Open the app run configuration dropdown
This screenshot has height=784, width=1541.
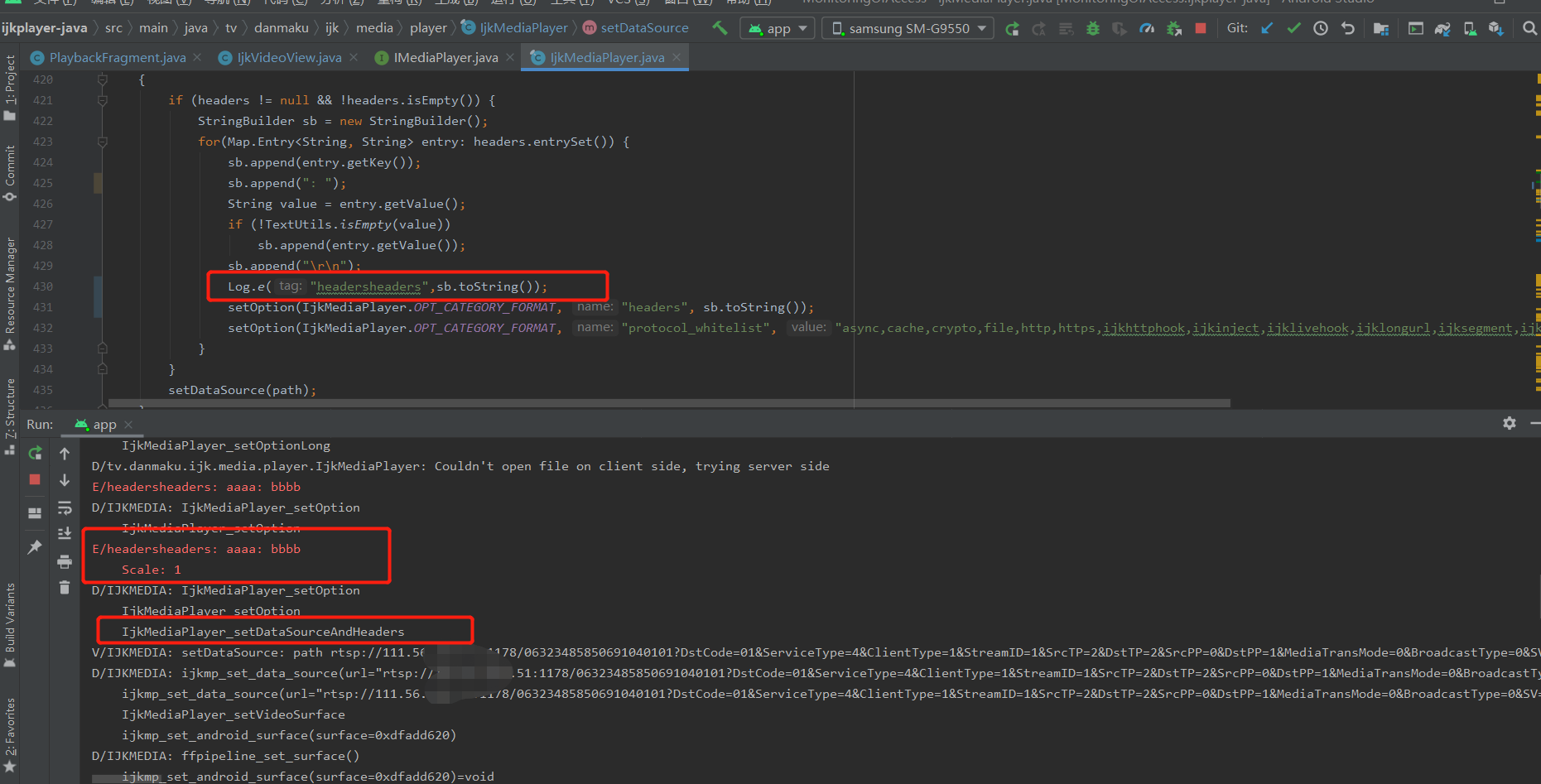click(x=778, y=28)
